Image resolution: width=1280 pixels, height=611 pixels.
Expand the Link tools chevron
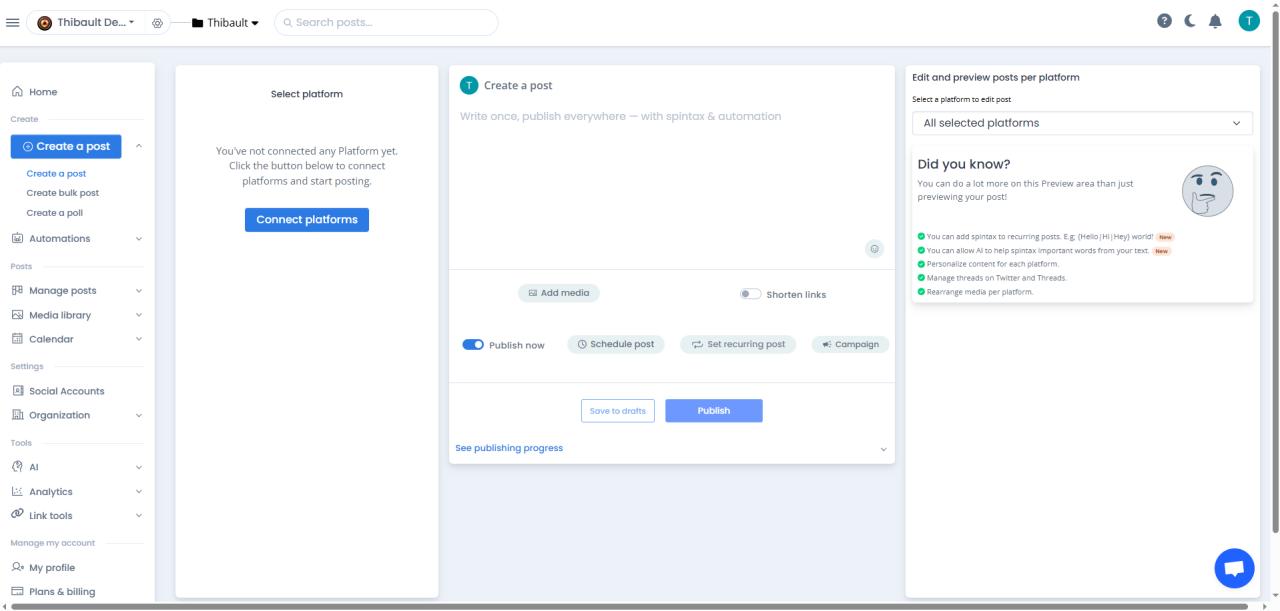pos(139,515)
